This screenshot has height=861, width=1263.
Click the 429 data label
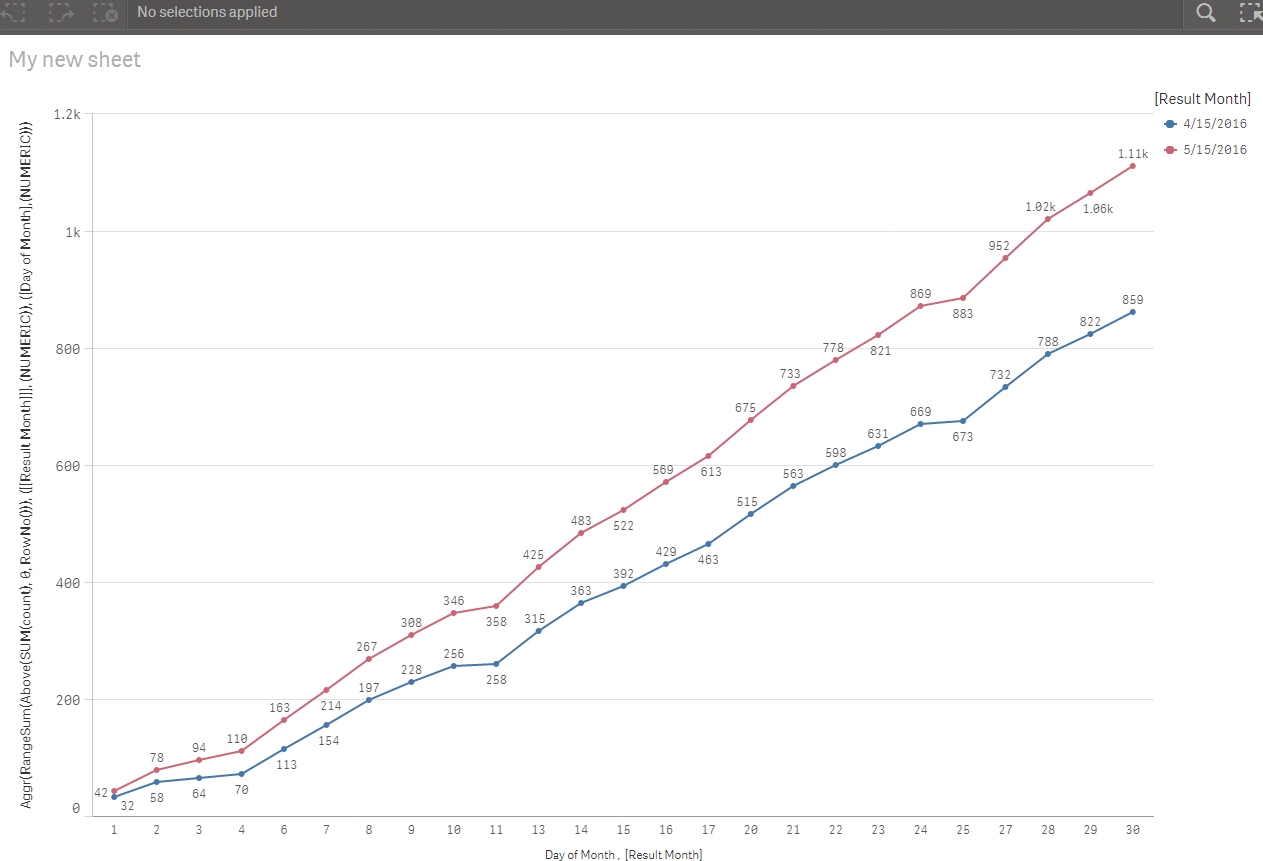666,552
